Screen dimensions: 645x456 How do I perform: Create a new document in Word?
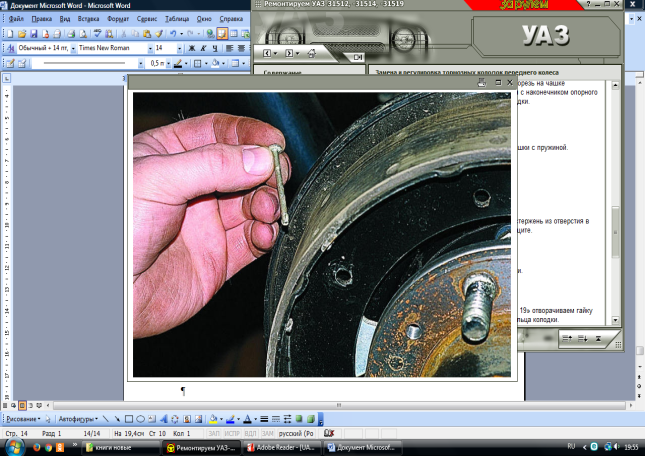point(10,34)
